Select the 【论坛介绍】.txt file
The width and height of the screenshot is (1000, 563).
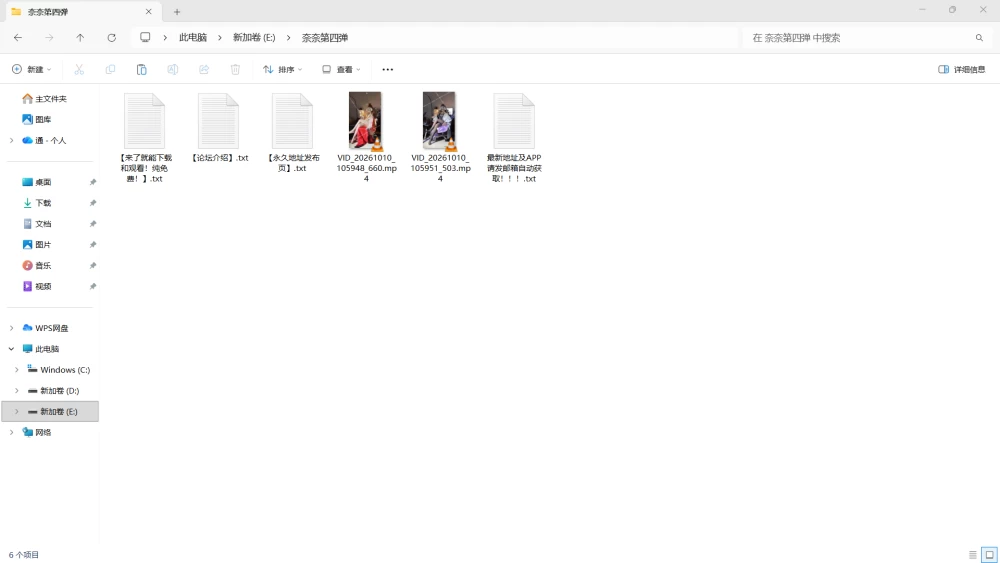219,128
